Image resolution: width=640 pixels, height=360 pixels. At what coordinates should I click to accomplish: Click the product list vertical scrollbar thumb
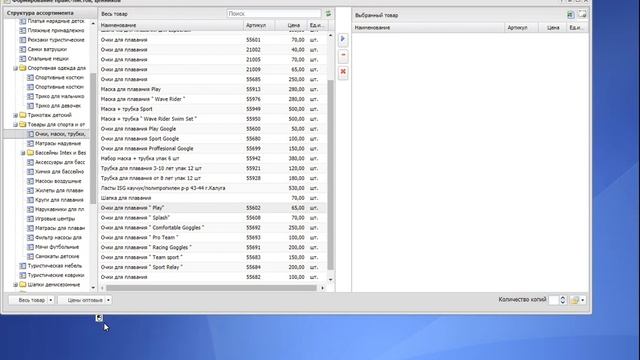[331, 175]
